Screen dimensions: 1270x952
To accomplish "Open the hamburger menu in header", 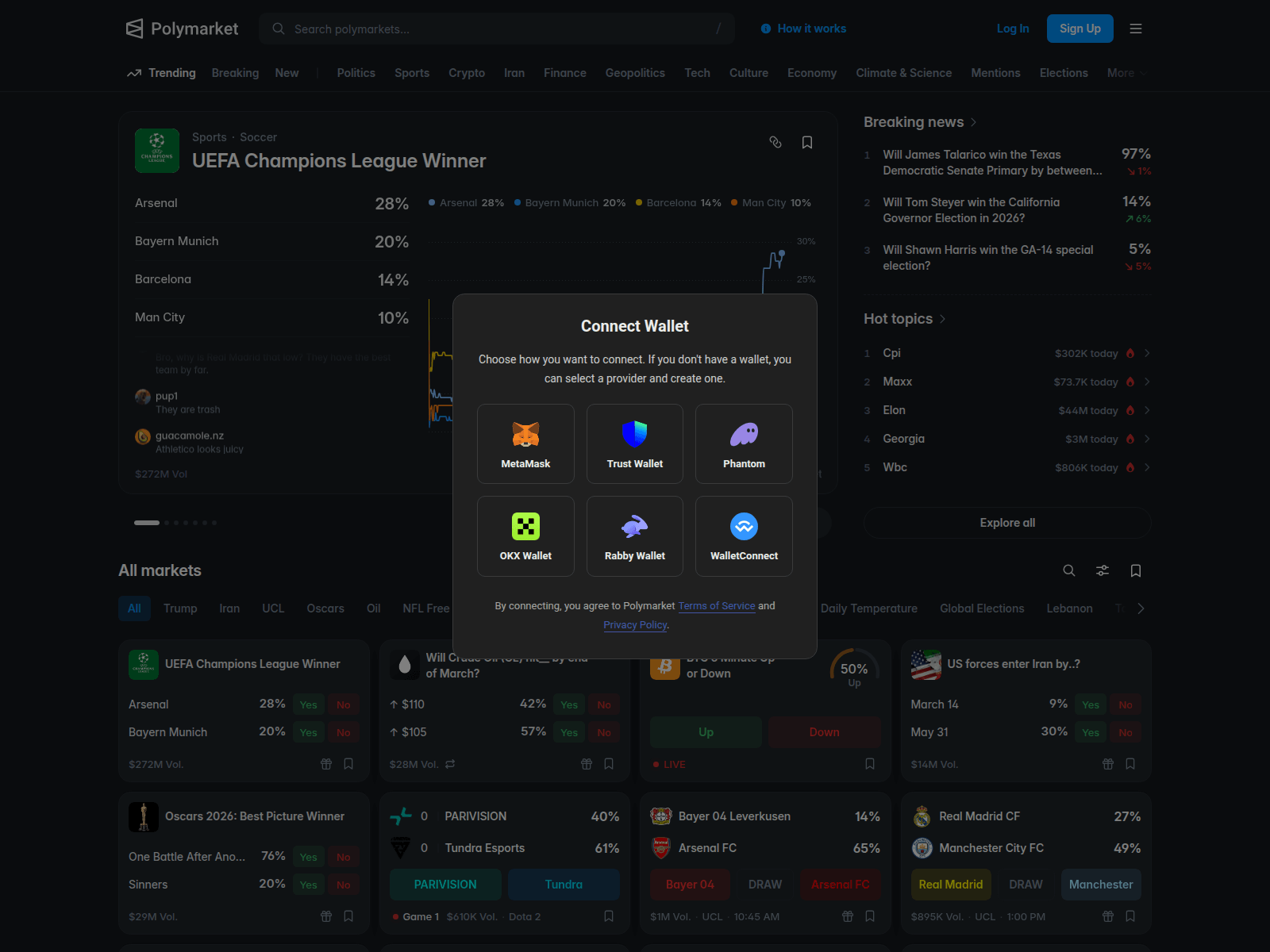I will coord(1136,29).
